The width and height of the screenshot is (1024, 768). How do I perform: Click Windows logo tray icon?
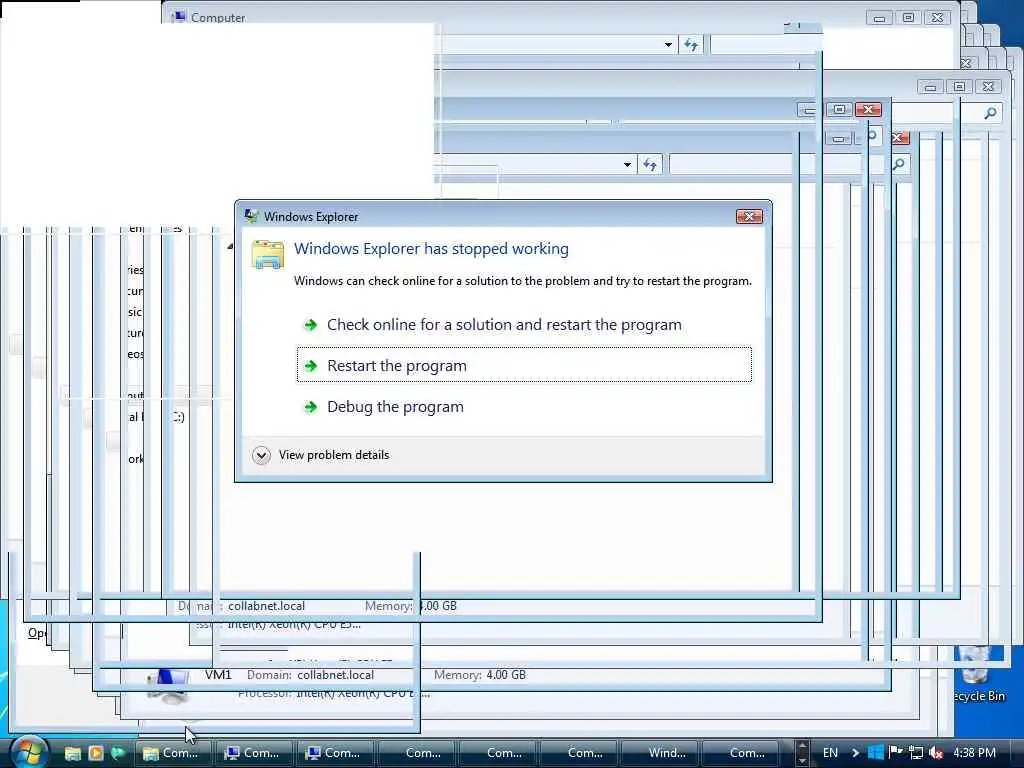(x=875, y=753)
